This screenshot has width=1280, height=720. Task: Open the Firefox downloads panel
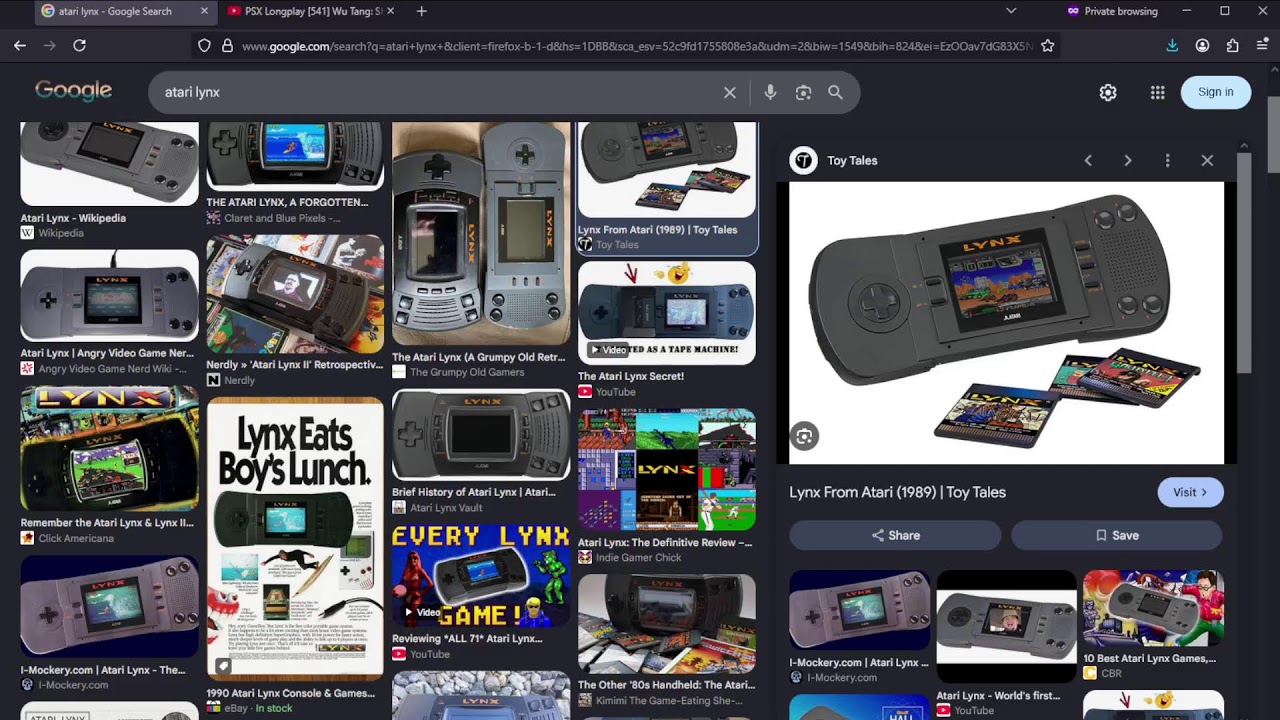pos(1172,45)
